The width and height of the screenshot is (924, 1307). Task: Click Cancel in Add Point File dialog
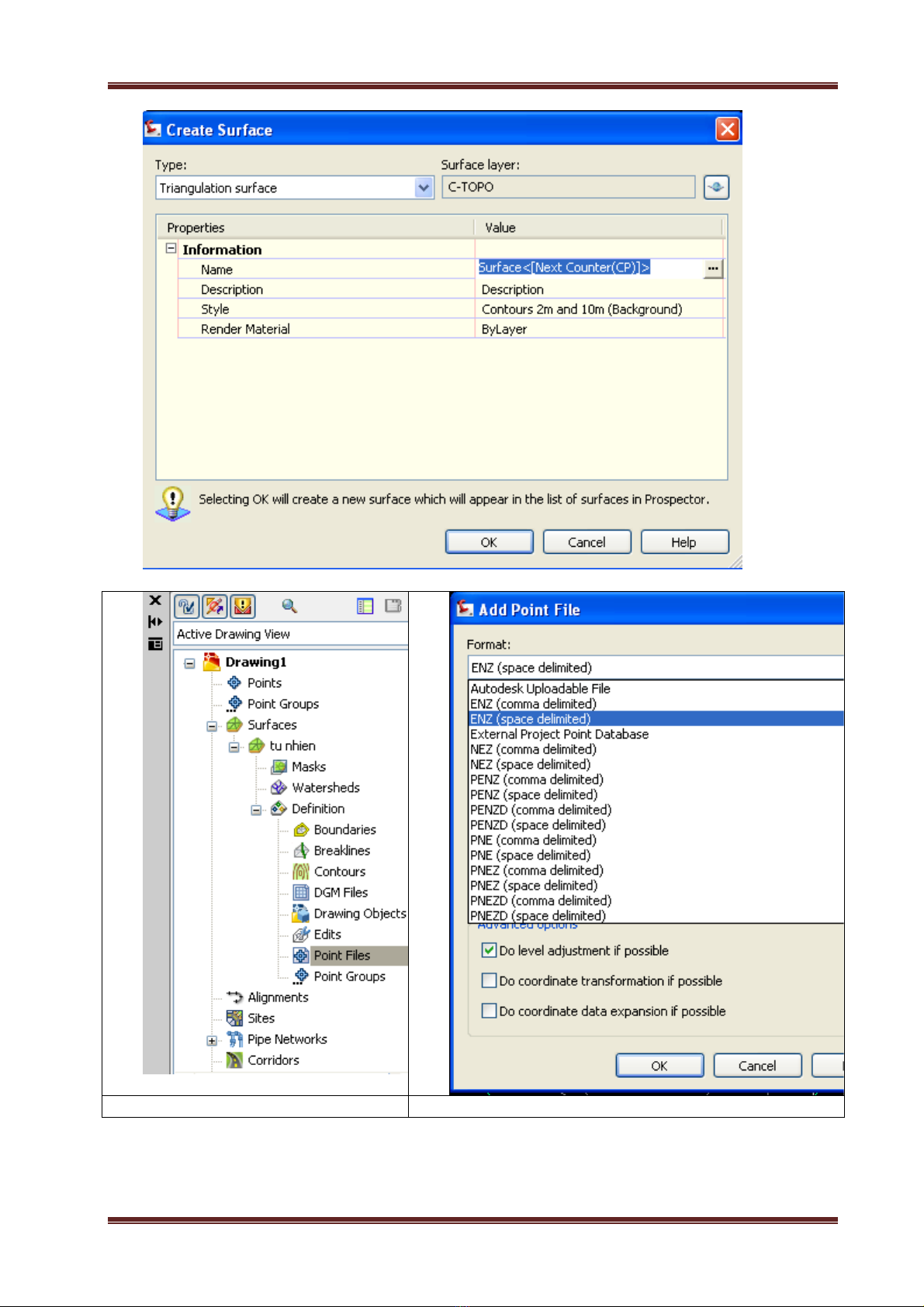[x=757, y=1066]
